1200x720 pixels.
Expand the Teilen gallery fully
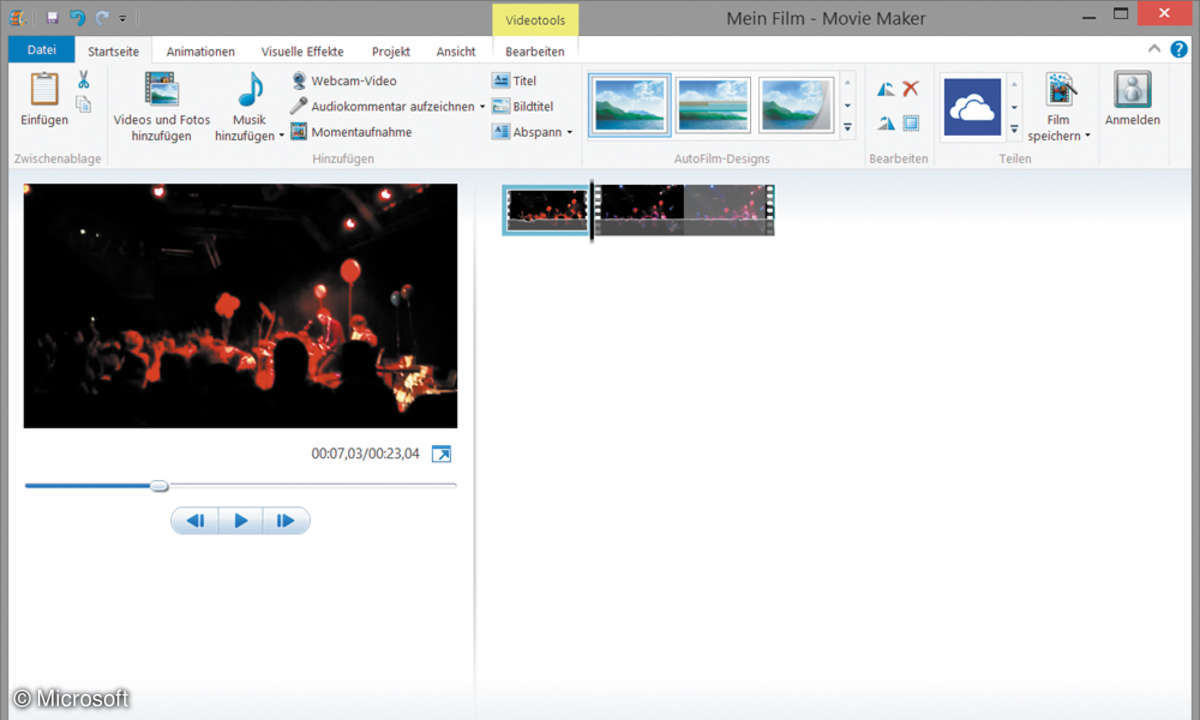(x=1014, y=128)
